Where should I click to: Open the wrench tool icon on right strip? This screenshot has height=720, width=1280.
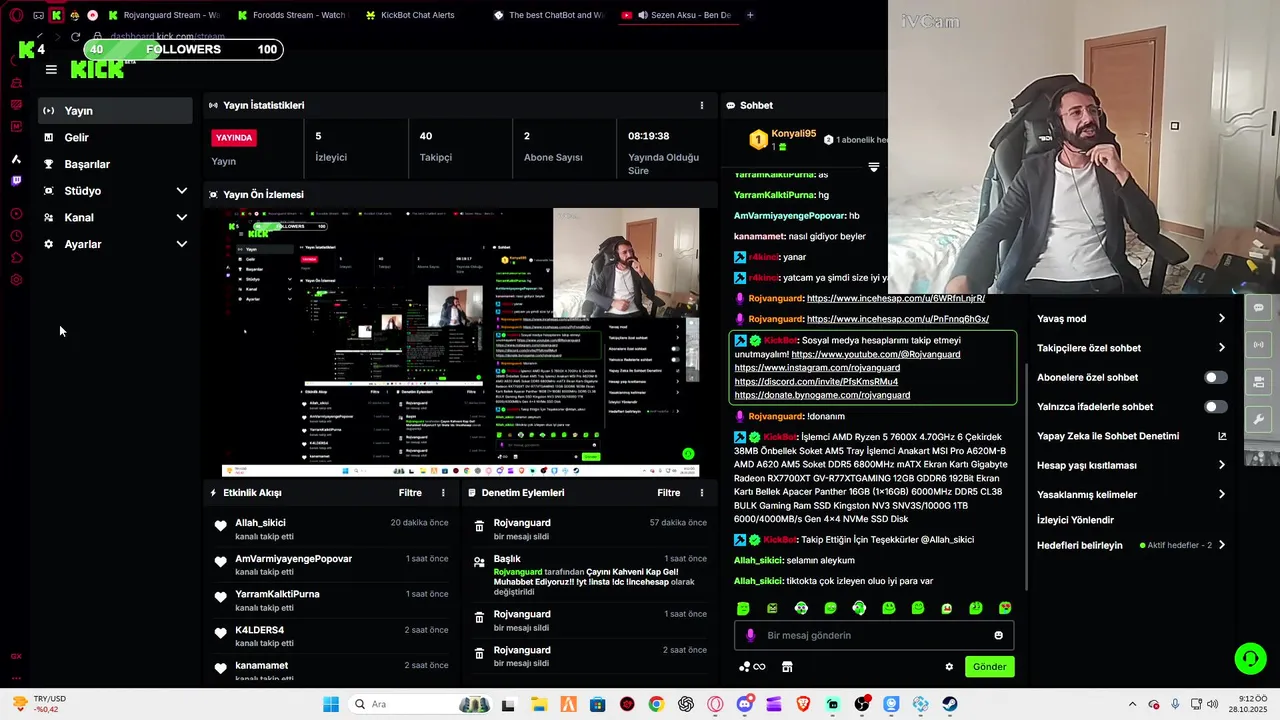(1259, 419)
